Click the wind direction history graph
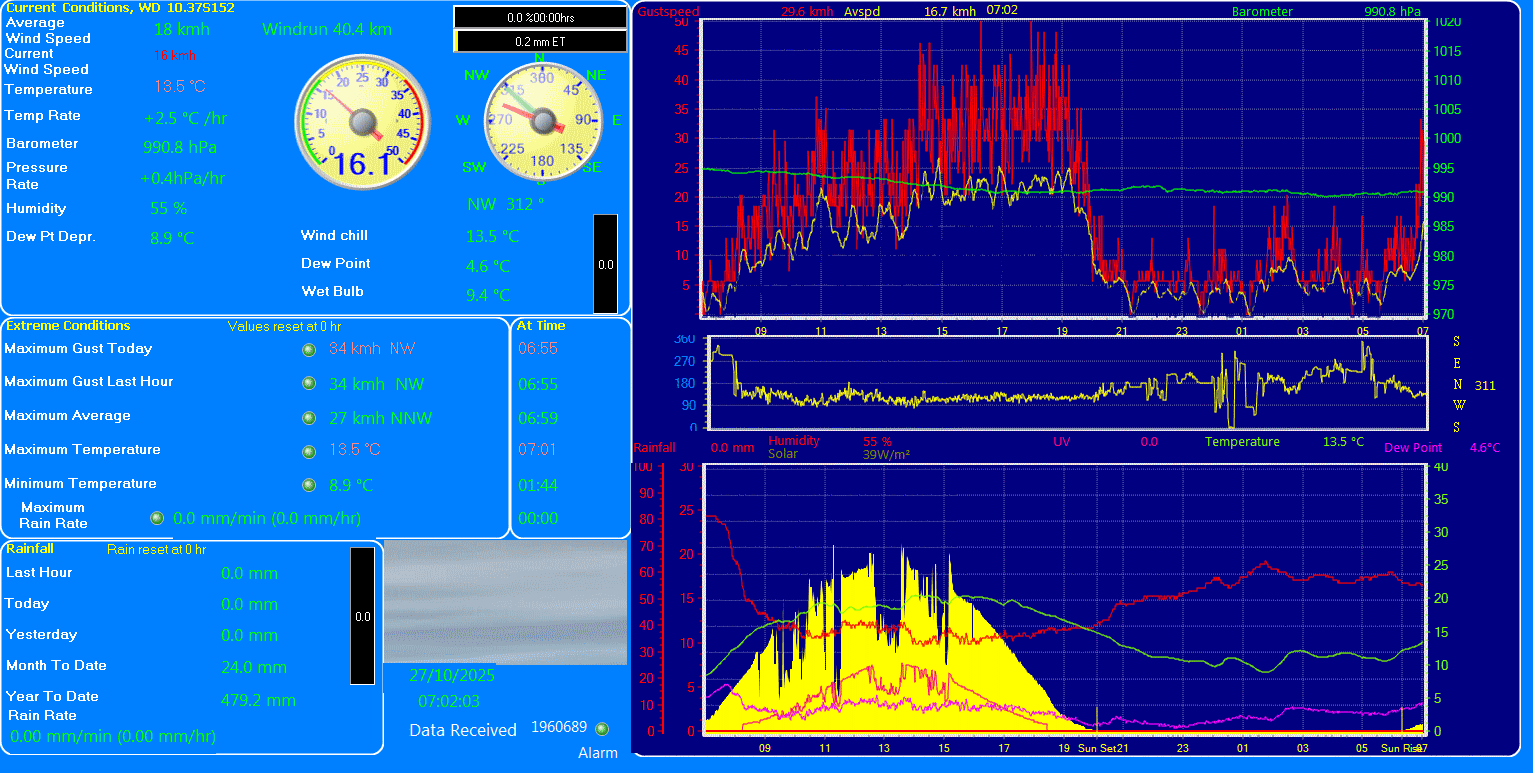The image size is (1533, 773). [x=1067, y=383]
